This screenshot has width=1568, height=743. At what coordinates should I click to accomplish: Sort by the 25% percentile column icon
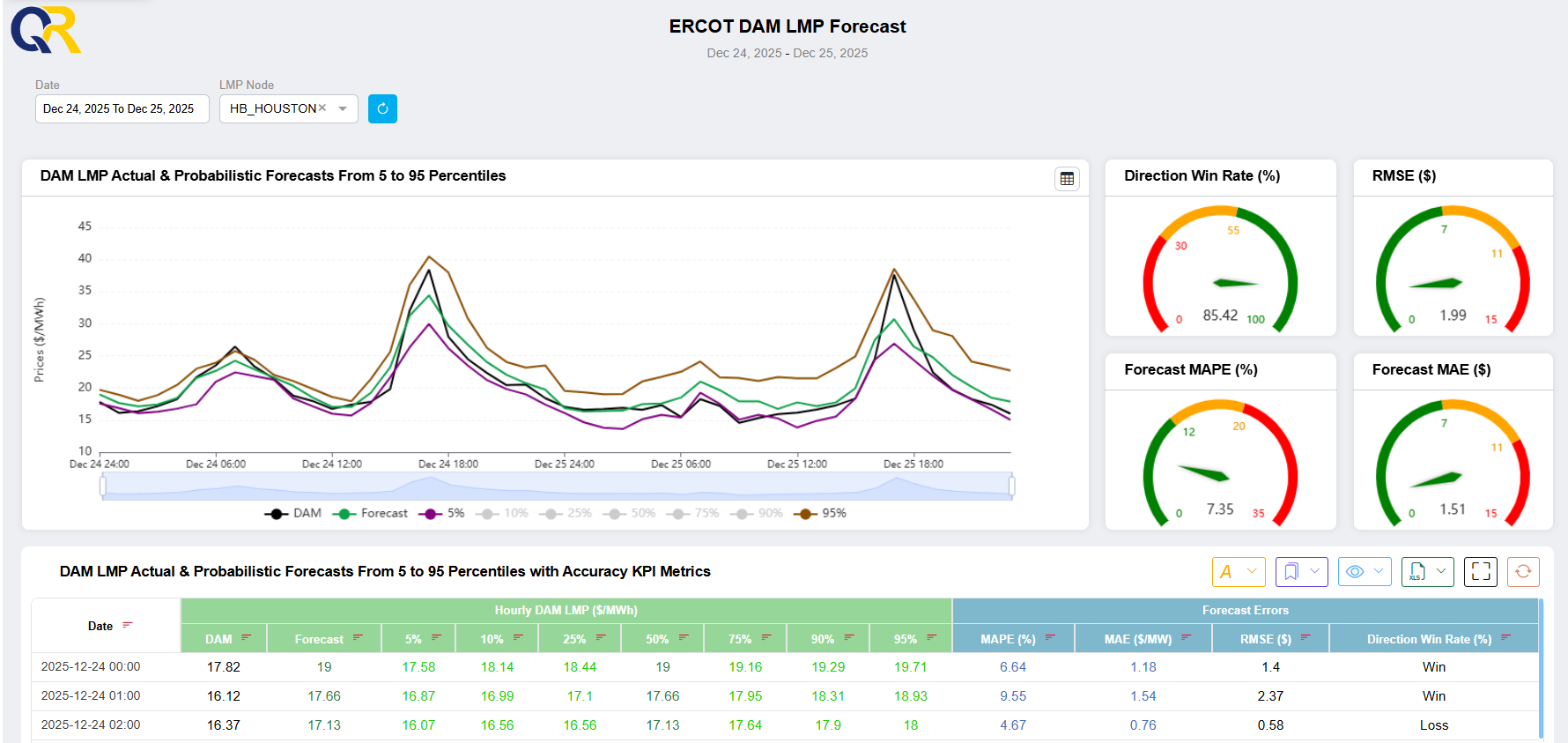602,637
